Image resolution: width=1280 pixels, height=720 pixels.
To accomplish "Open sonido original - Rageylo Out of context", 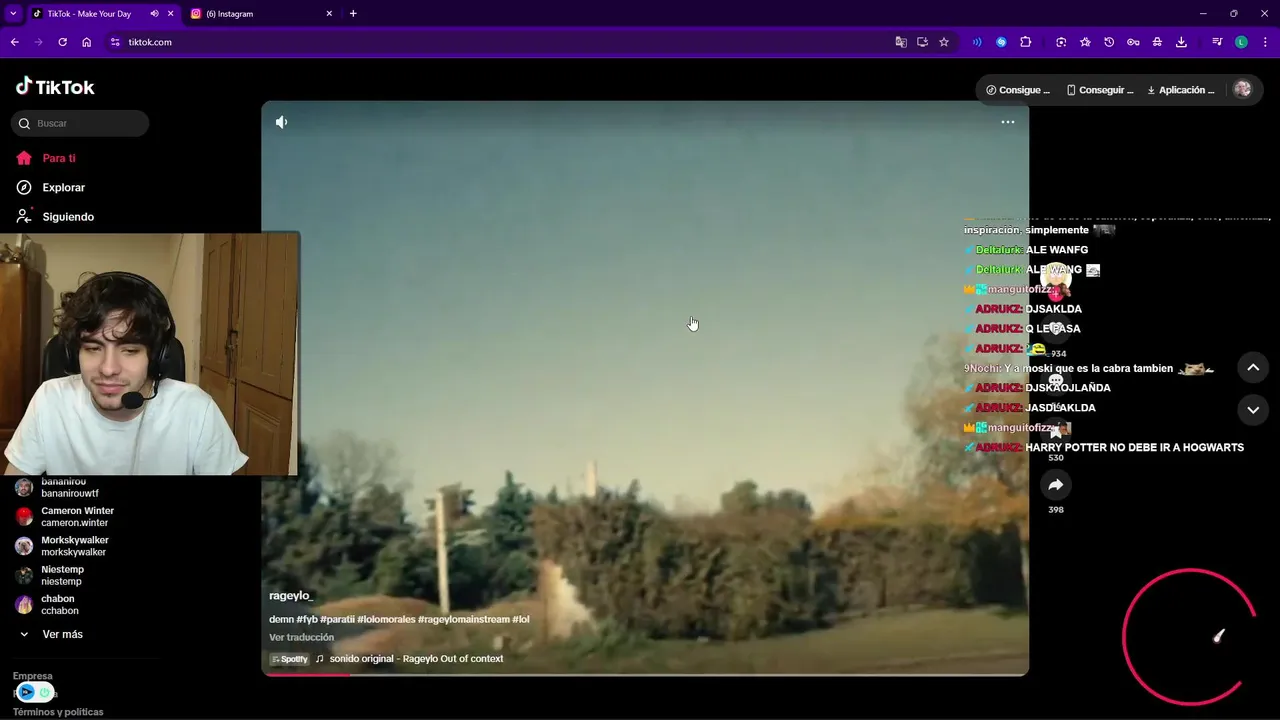I will click(416, 659).
